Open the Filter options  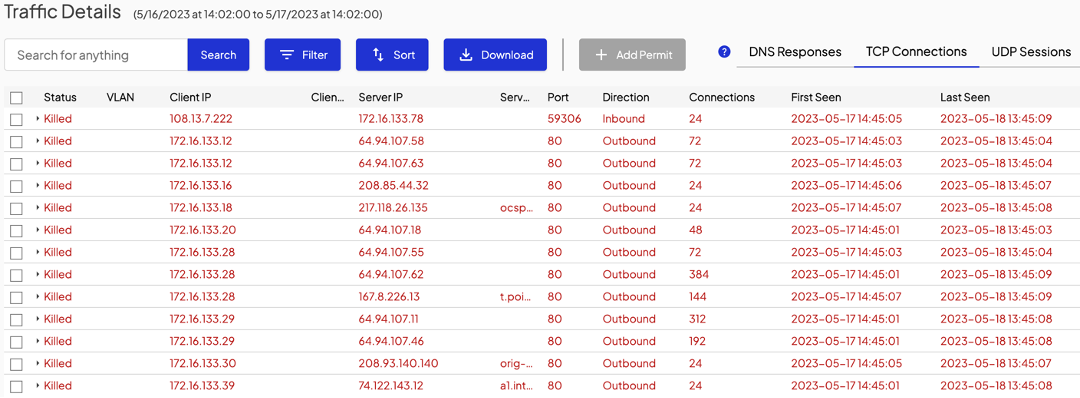(302, 55)
